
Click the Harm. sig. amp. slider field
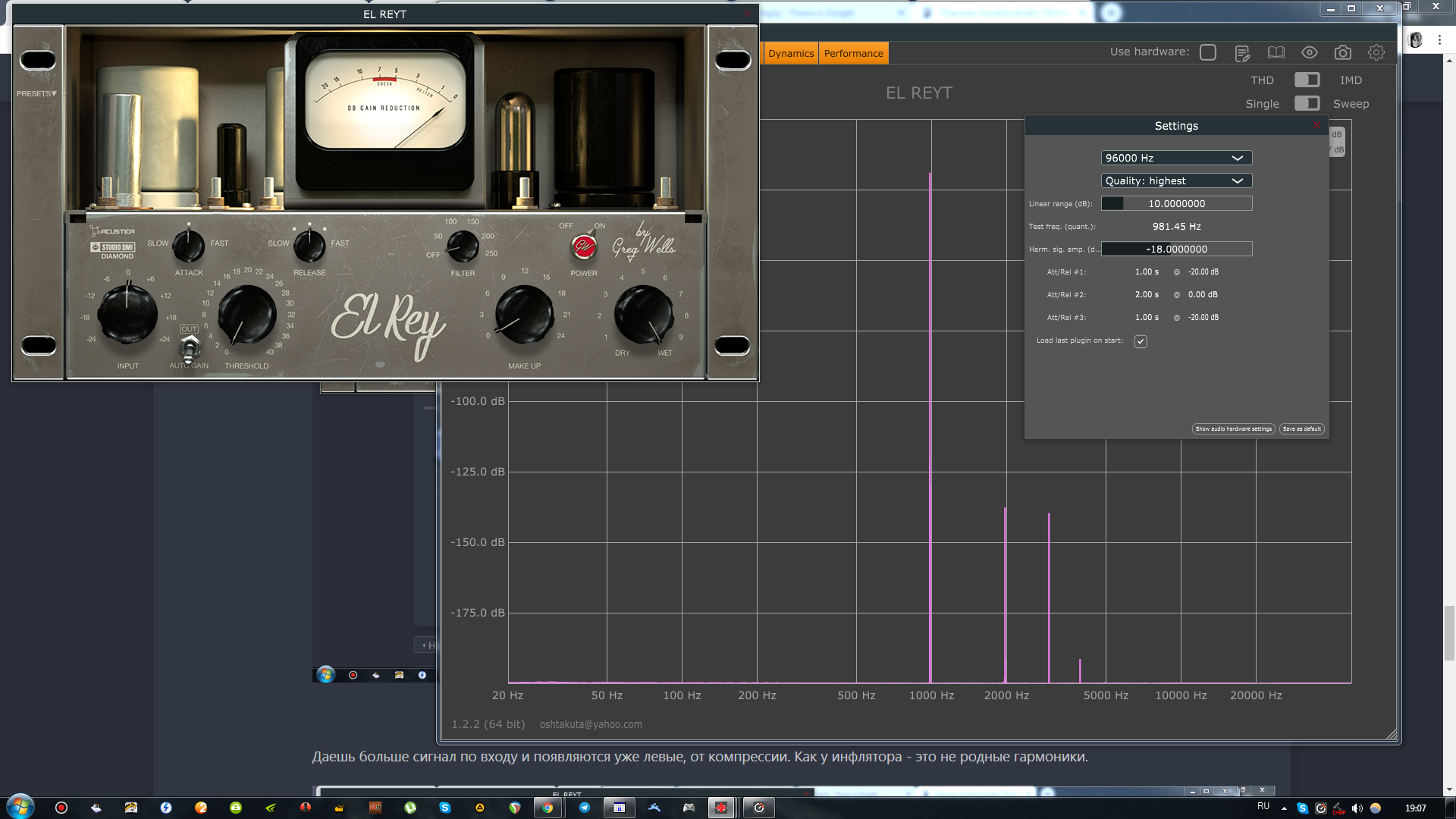point(1176,249)
